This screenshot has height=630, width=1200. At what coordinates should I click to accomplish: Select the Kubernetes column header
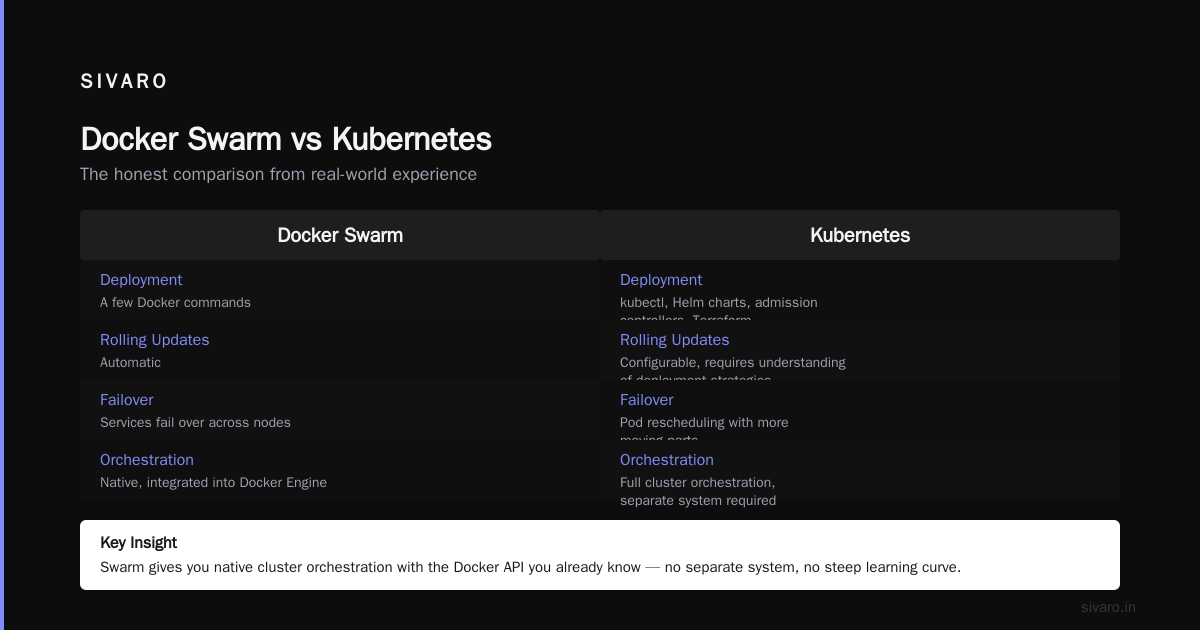coord(860,235)
